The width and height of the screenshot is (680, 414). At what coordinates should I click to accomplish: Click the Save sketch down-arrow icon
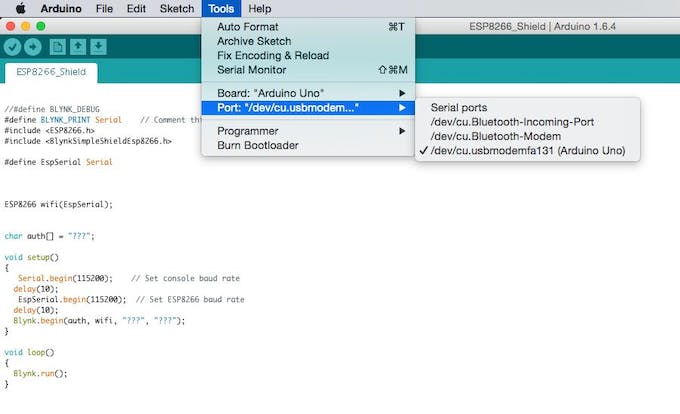[98, 46]
